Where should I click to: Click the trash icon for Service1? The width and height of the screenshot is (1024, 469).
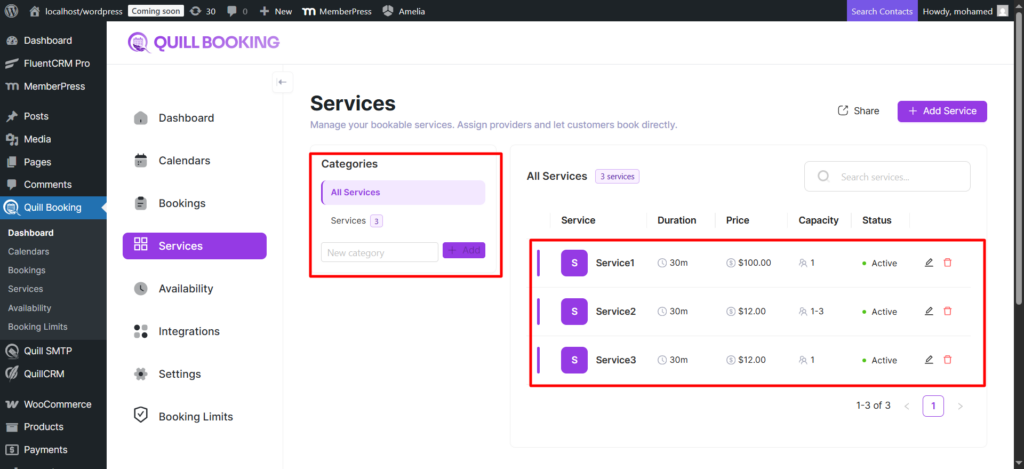pos(948,263)
